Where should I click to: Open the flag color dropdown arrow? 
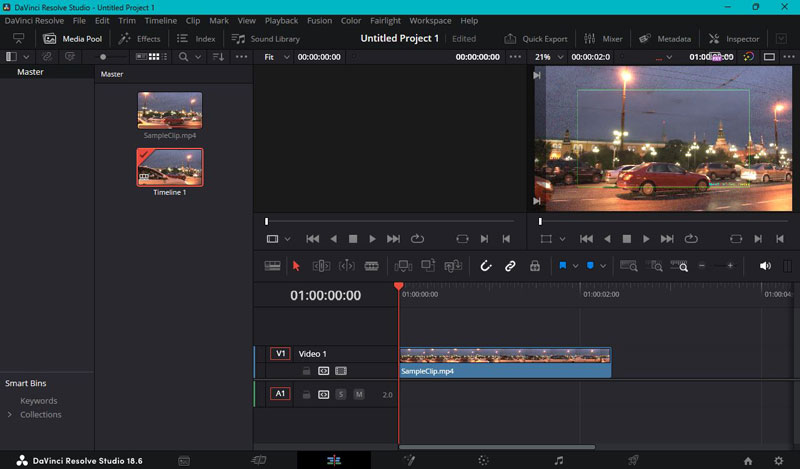coord(575,266)
